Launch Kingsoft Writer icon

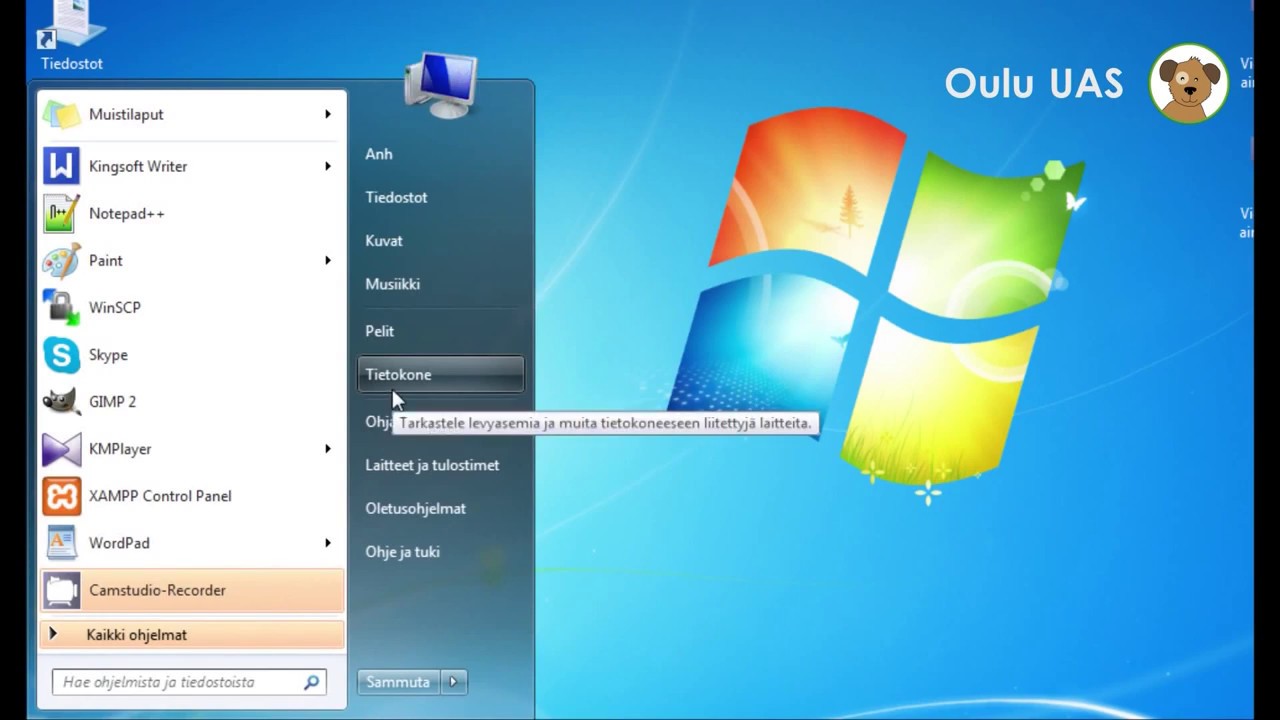click(61, 166)
